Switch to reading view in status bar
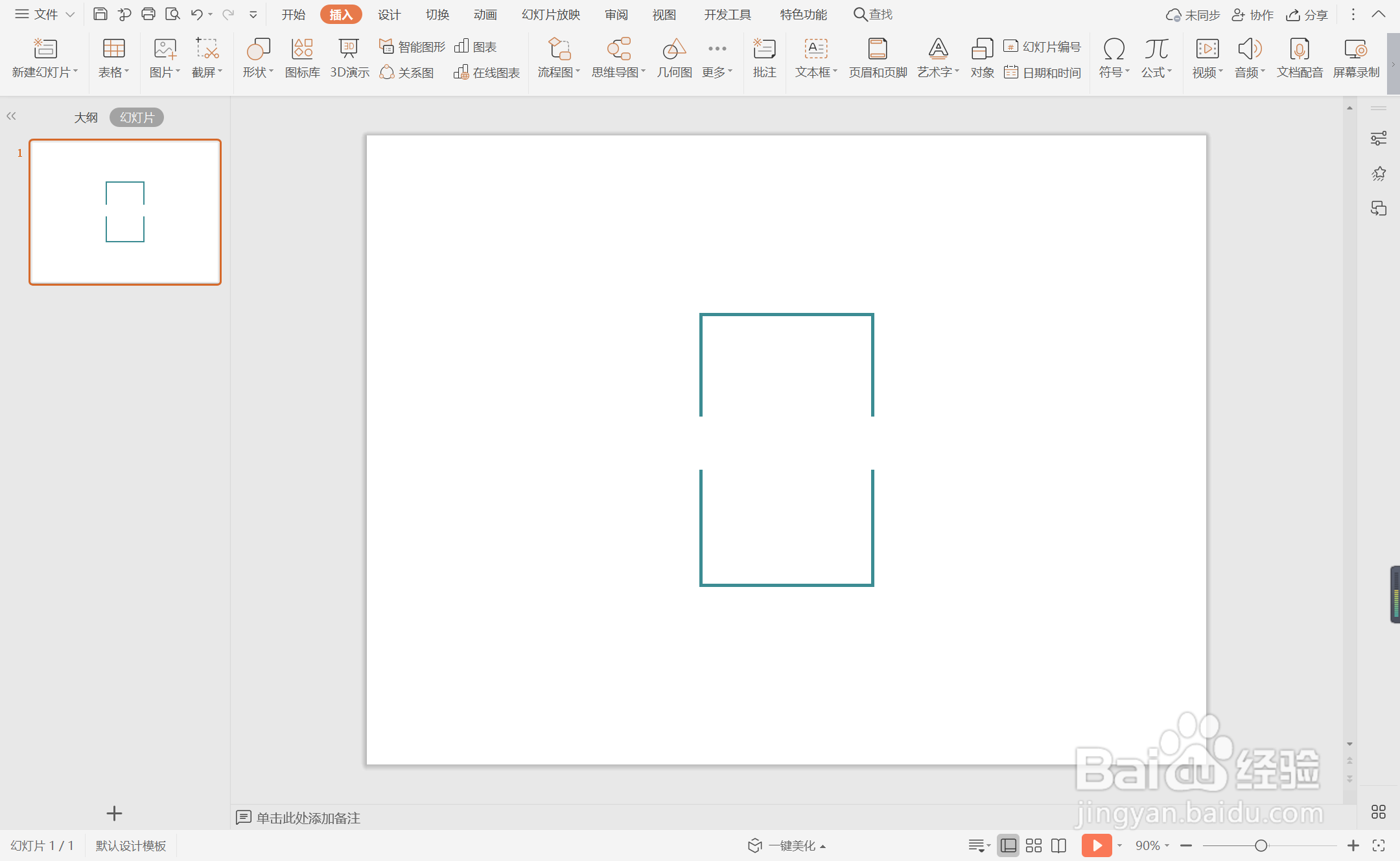 [x=1058, y=845]
